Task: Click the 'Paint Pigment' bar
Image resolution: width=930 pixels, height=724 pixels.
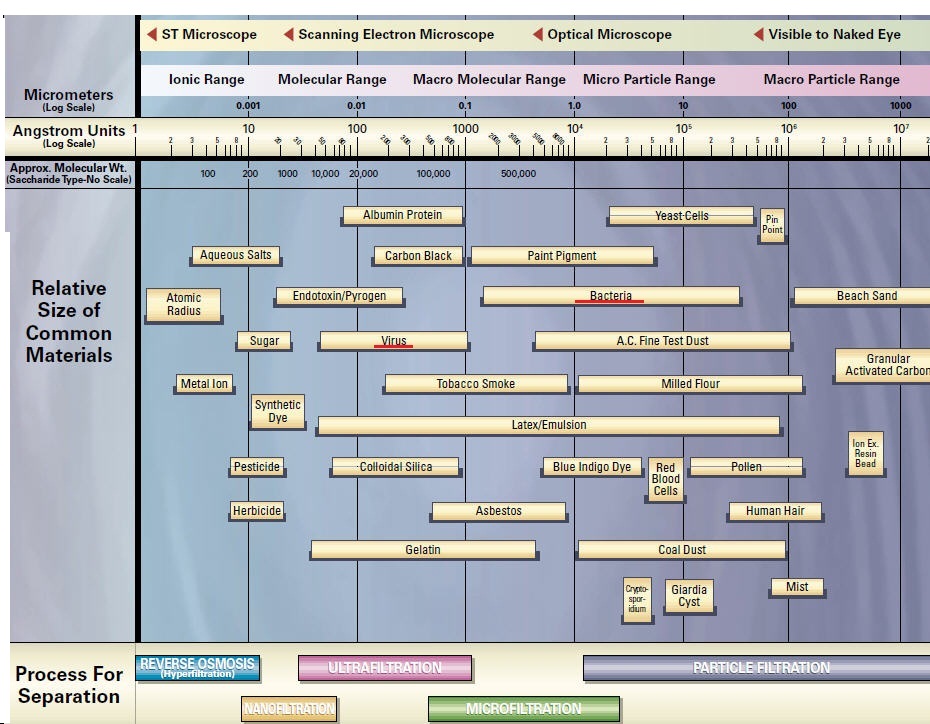Action: [x=562, y=256]
